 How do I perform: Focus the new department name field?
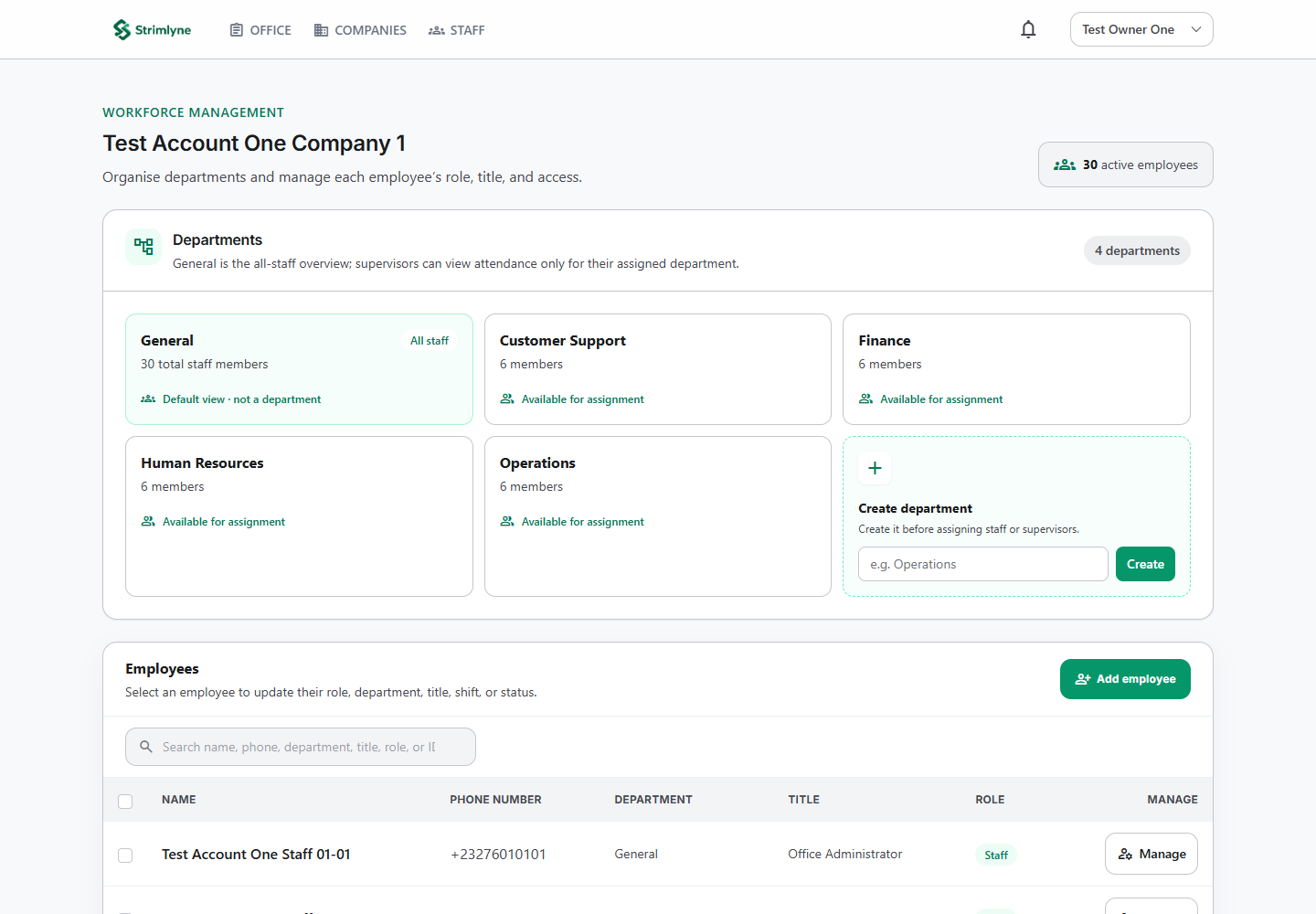[983, 564]
